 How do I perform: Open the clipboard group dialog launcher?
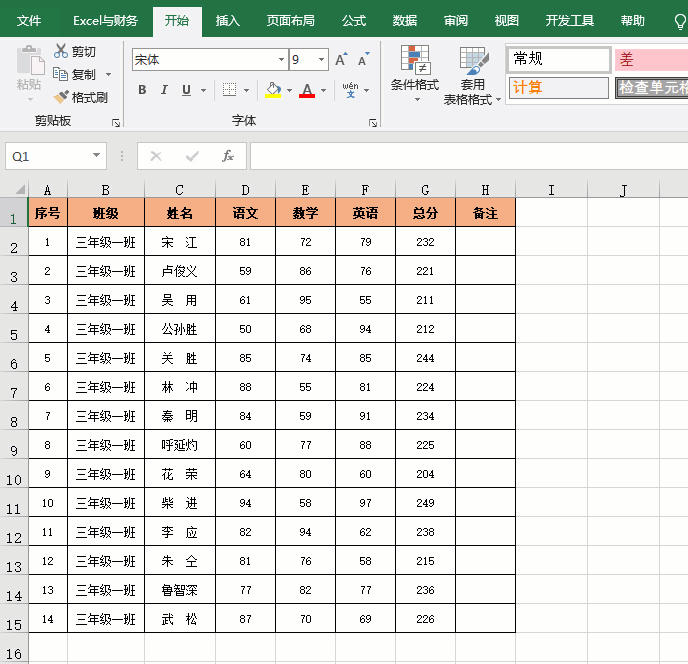(x=116, y=123)
